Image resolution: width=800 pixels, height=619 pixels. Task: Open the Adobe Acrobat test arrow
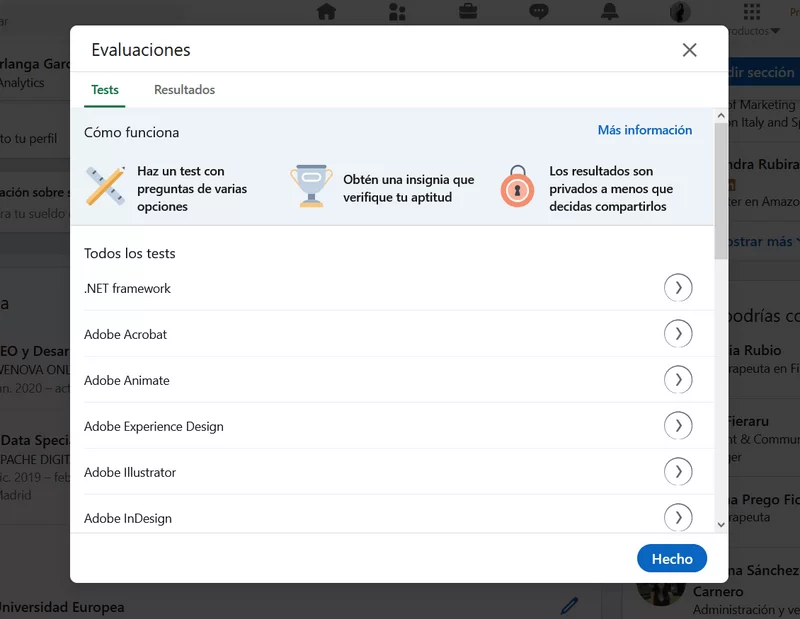point(678,334)
